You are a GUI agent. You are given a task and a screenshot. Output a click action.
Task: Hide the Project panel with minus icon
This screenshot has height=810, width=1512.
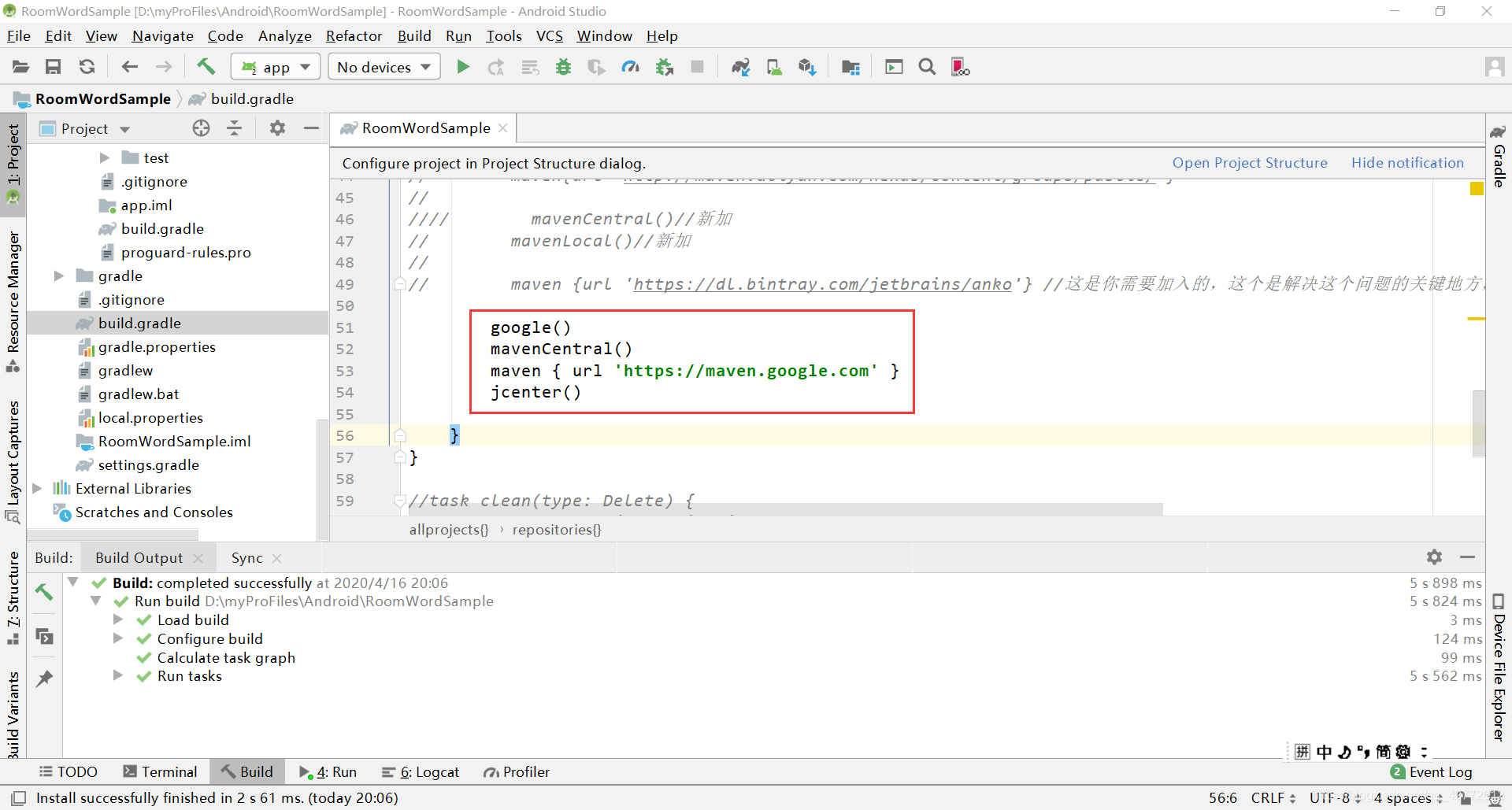[311, 128]
